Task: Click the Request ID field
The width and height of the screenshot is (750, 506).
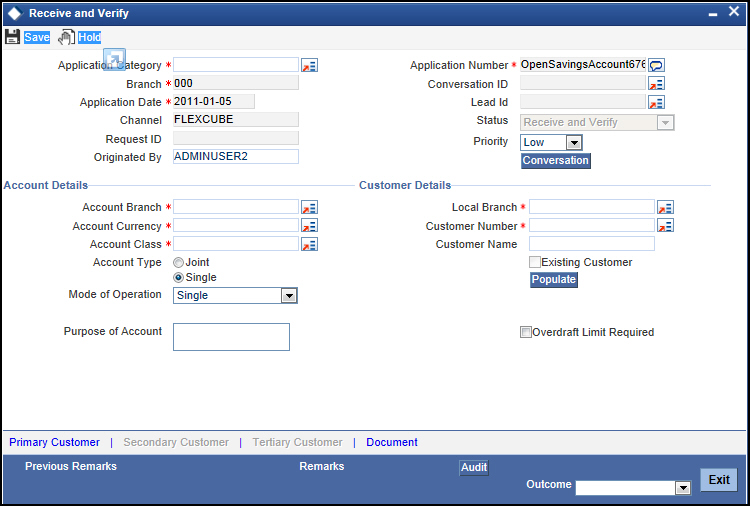Action: point(236,138)
